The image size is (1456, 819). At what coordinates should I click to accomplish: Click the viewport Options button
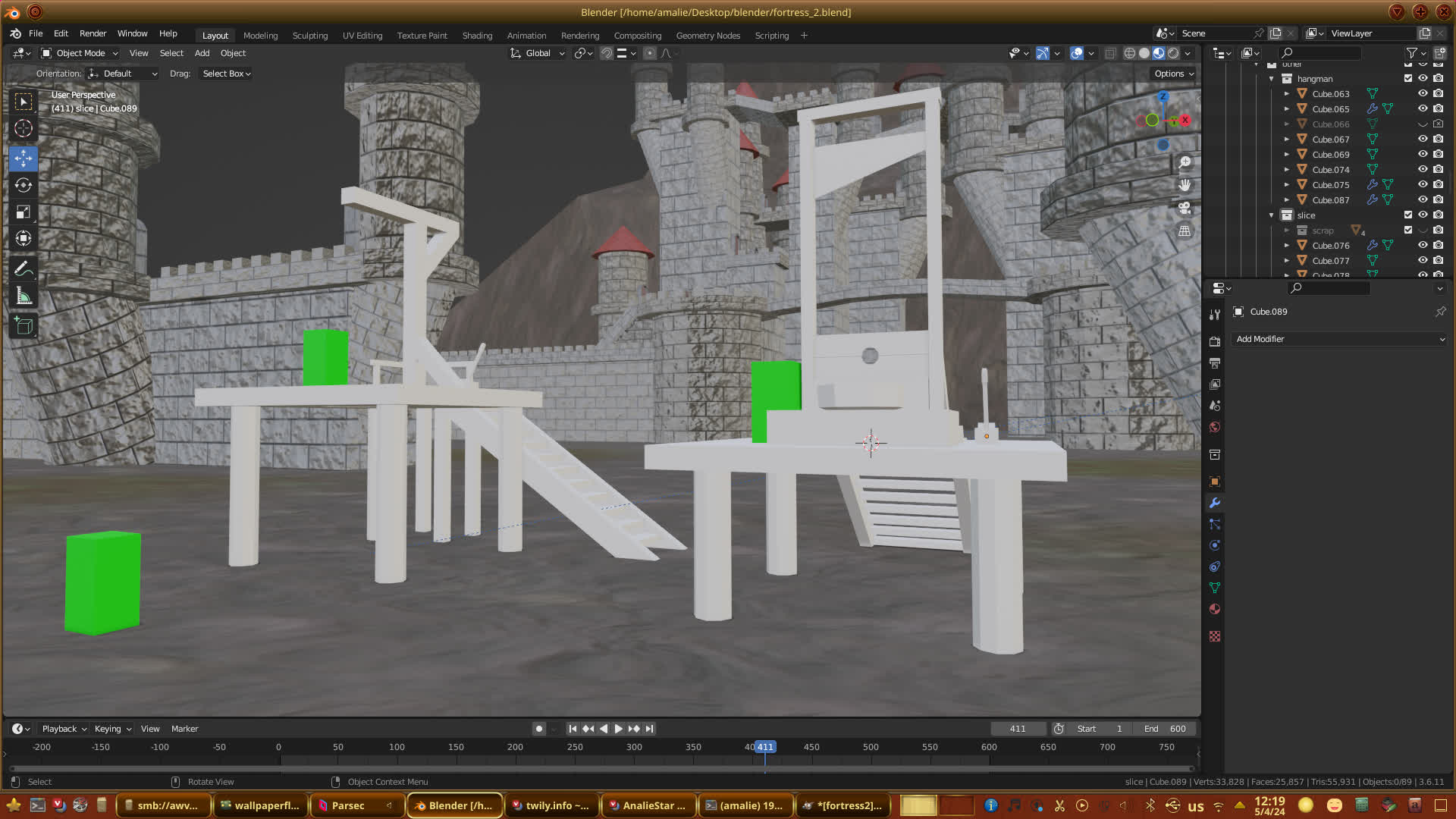click(x=1174, y=74)
